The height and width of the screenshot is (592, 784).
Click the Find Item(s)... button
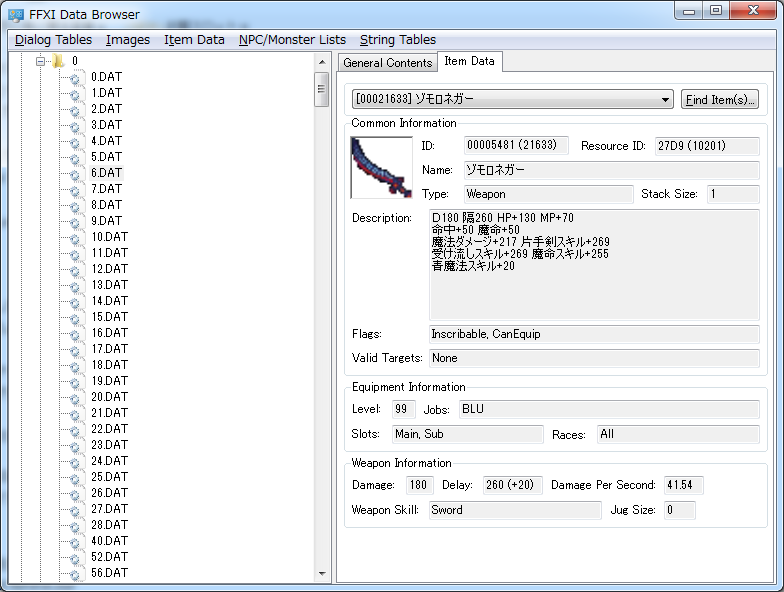(720, 100)
